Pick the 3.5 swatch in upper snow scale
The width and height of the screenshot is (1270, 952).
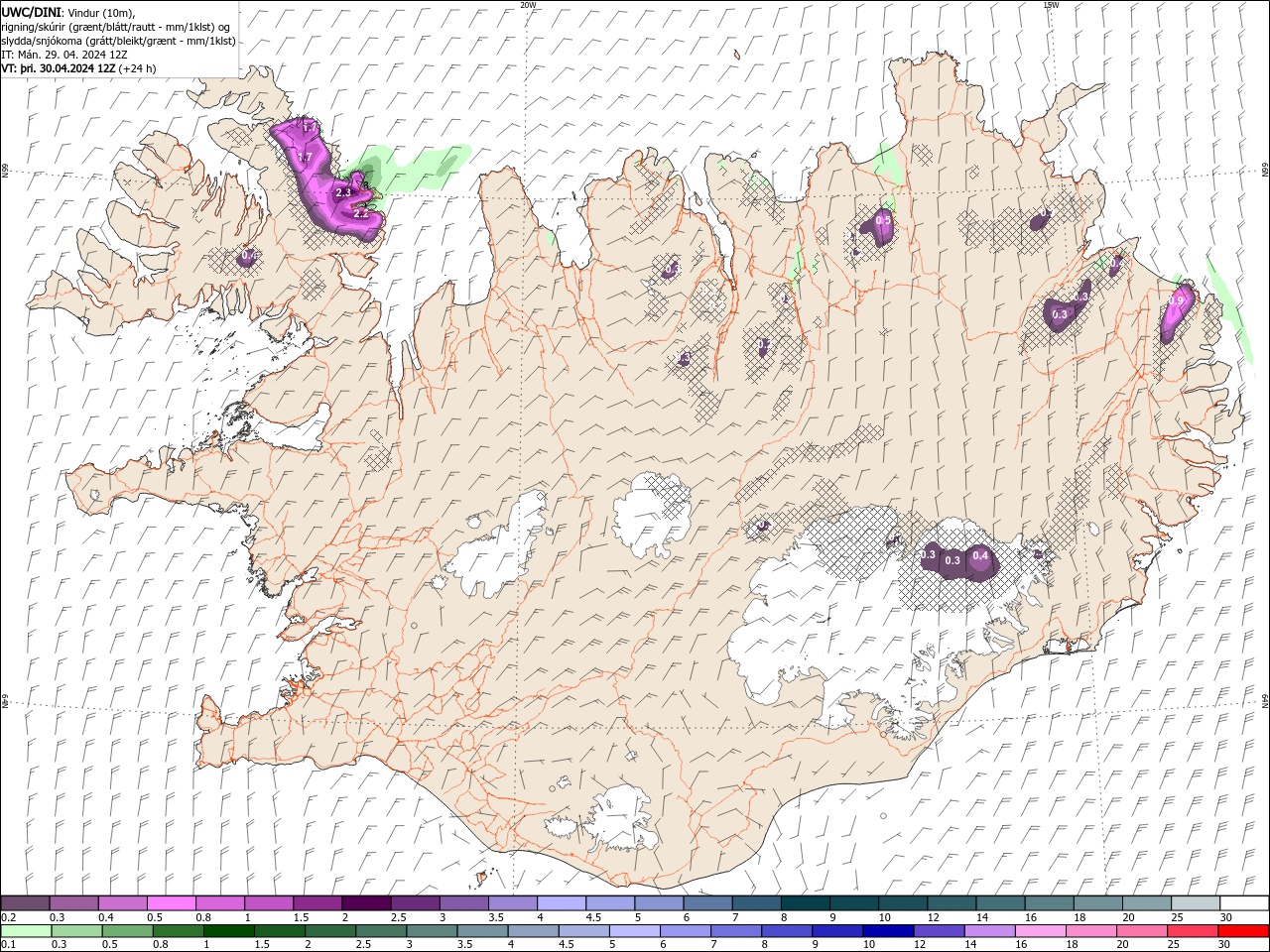click(512, 903)
